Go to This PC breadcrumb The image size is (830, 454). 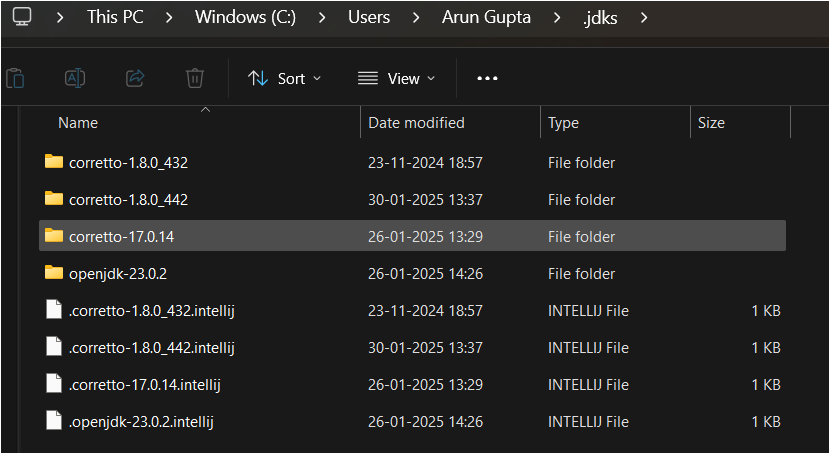(115, 17)
